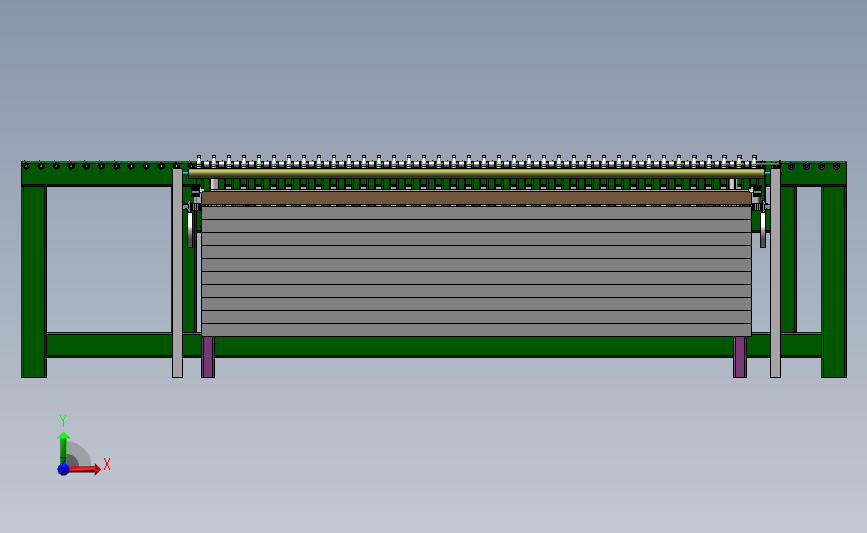This screenshot has height=533, width=867.
Task: Select the far-left green frame leg
Action: click(34, 282)
